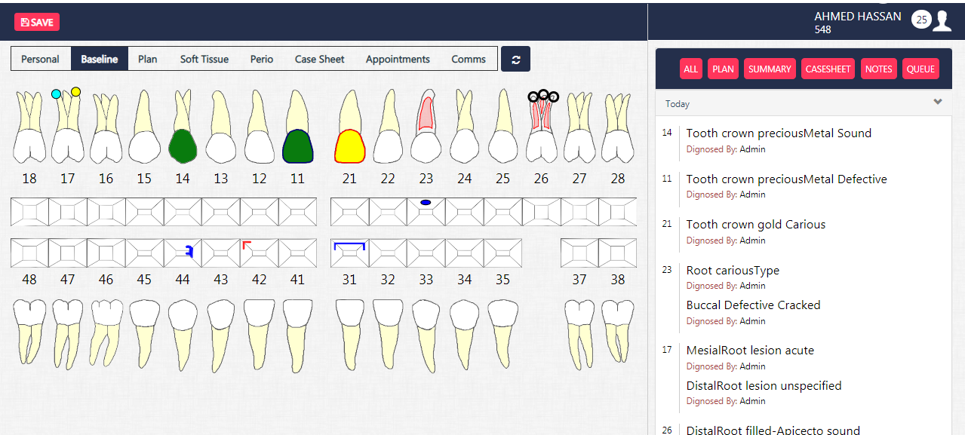The height and width of the screenshot is (435, 965).
Task: Filter history by CASESHEET button
Action: [828, 69]
